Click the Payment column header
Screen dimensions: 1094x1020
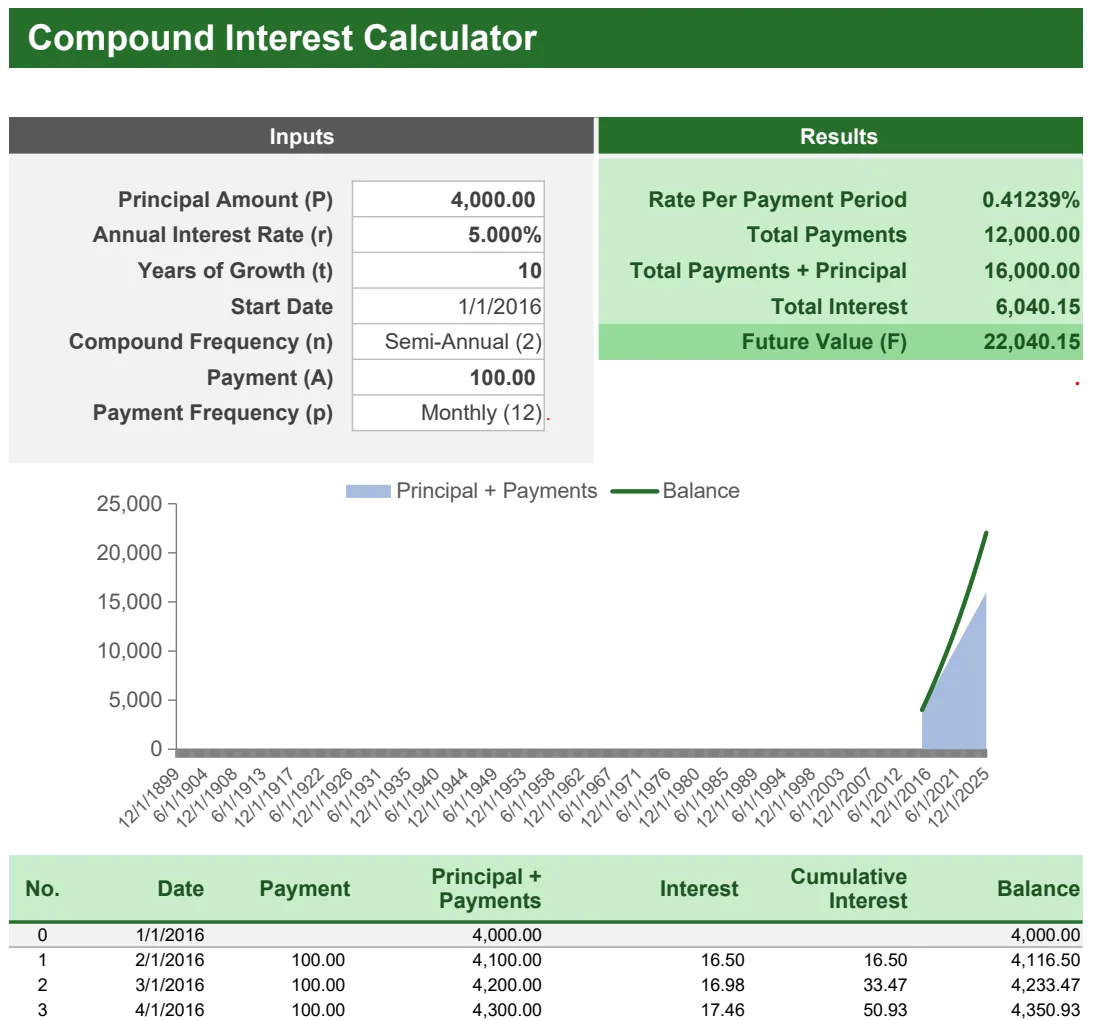305,888
